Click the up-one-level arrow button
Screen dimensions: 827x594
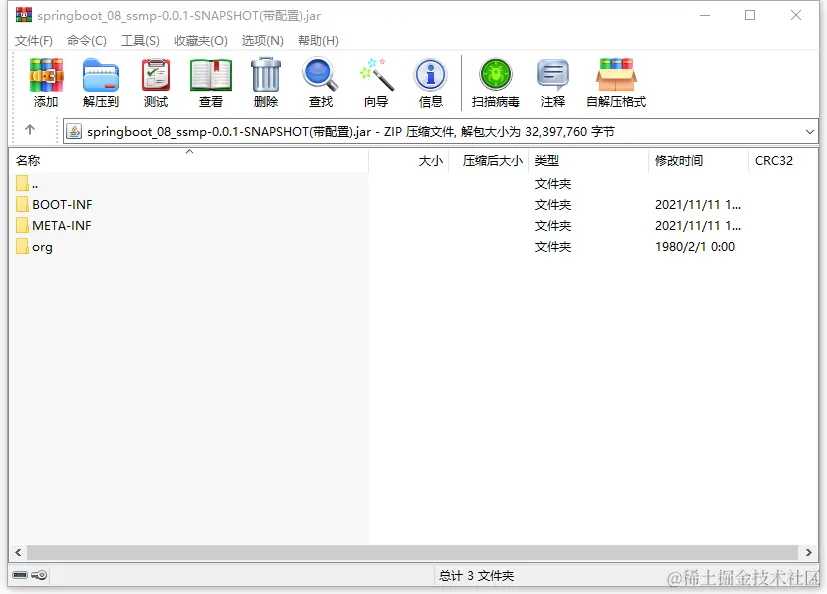pyautogui.click(x=32, y=130)
